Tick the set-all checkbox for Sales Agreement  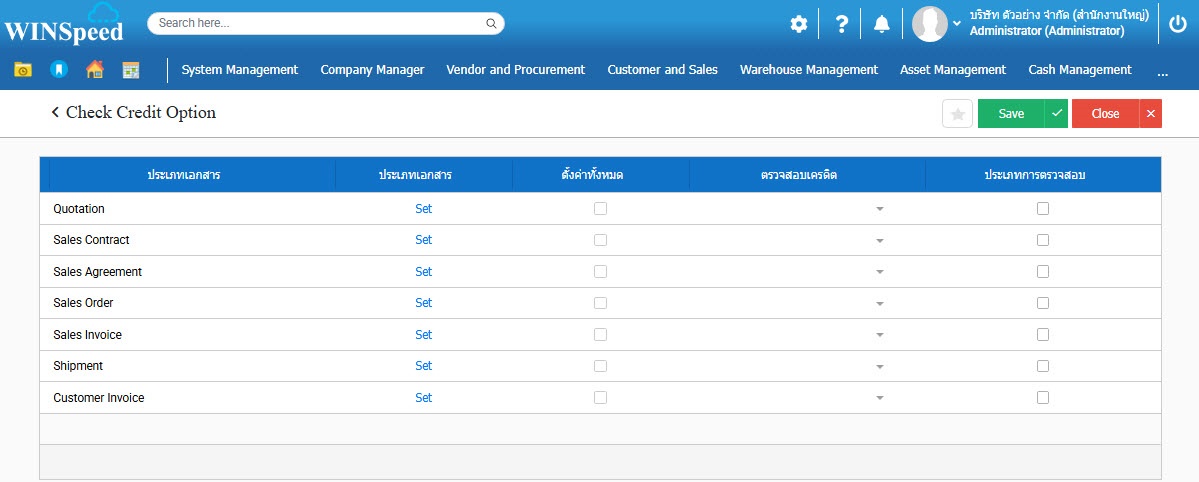(600, 272)
